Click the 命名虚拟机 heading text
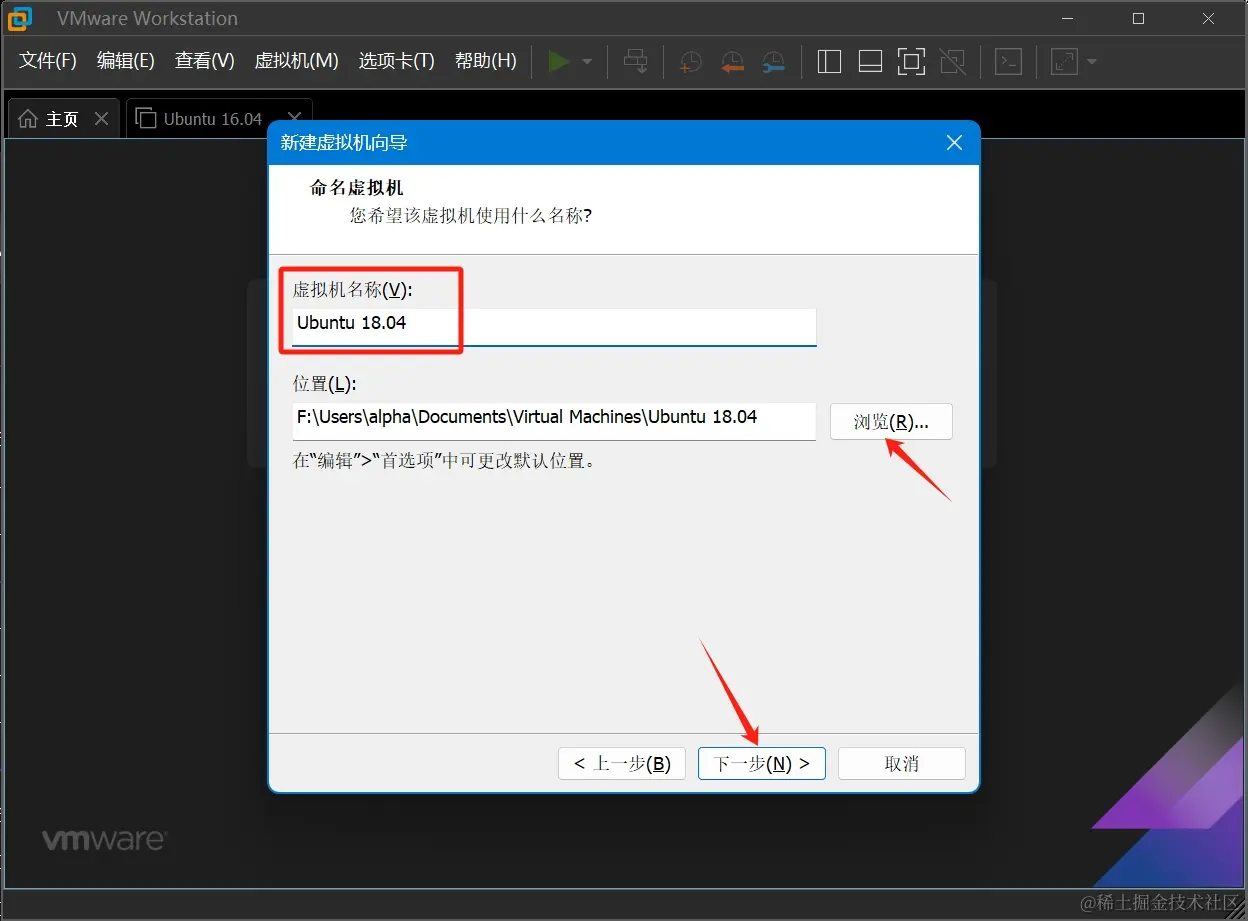This screenshot has height=921, width=1248. click(357, 188)
